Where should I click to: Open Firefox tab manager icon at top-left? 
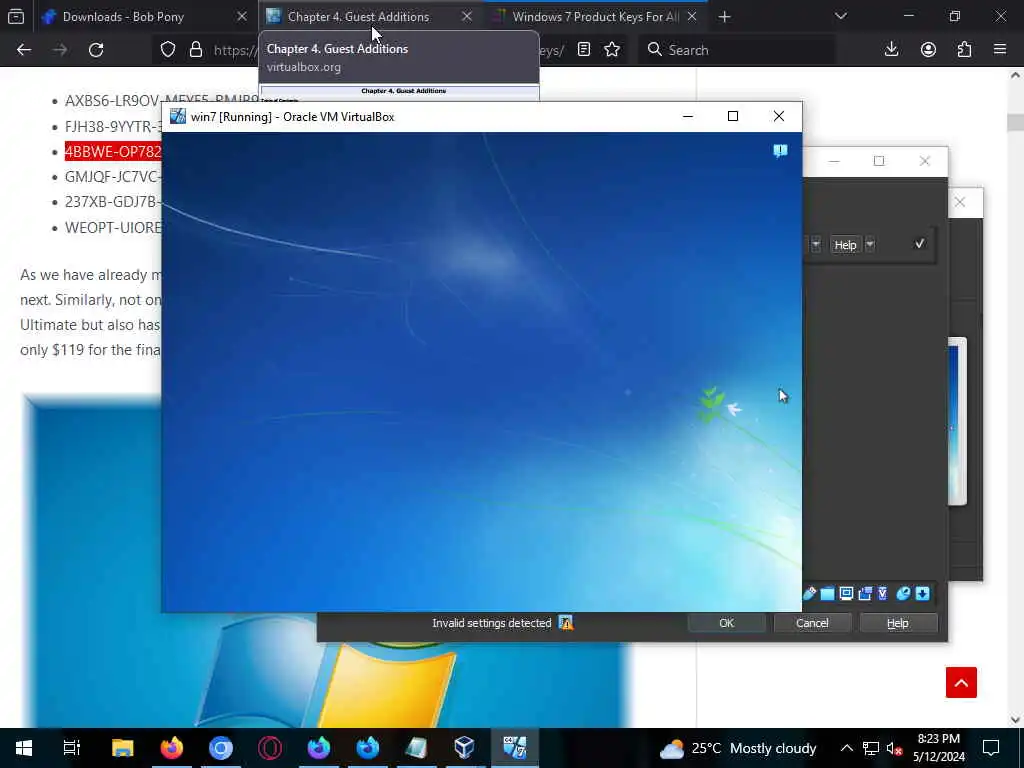tap(16, 16)
